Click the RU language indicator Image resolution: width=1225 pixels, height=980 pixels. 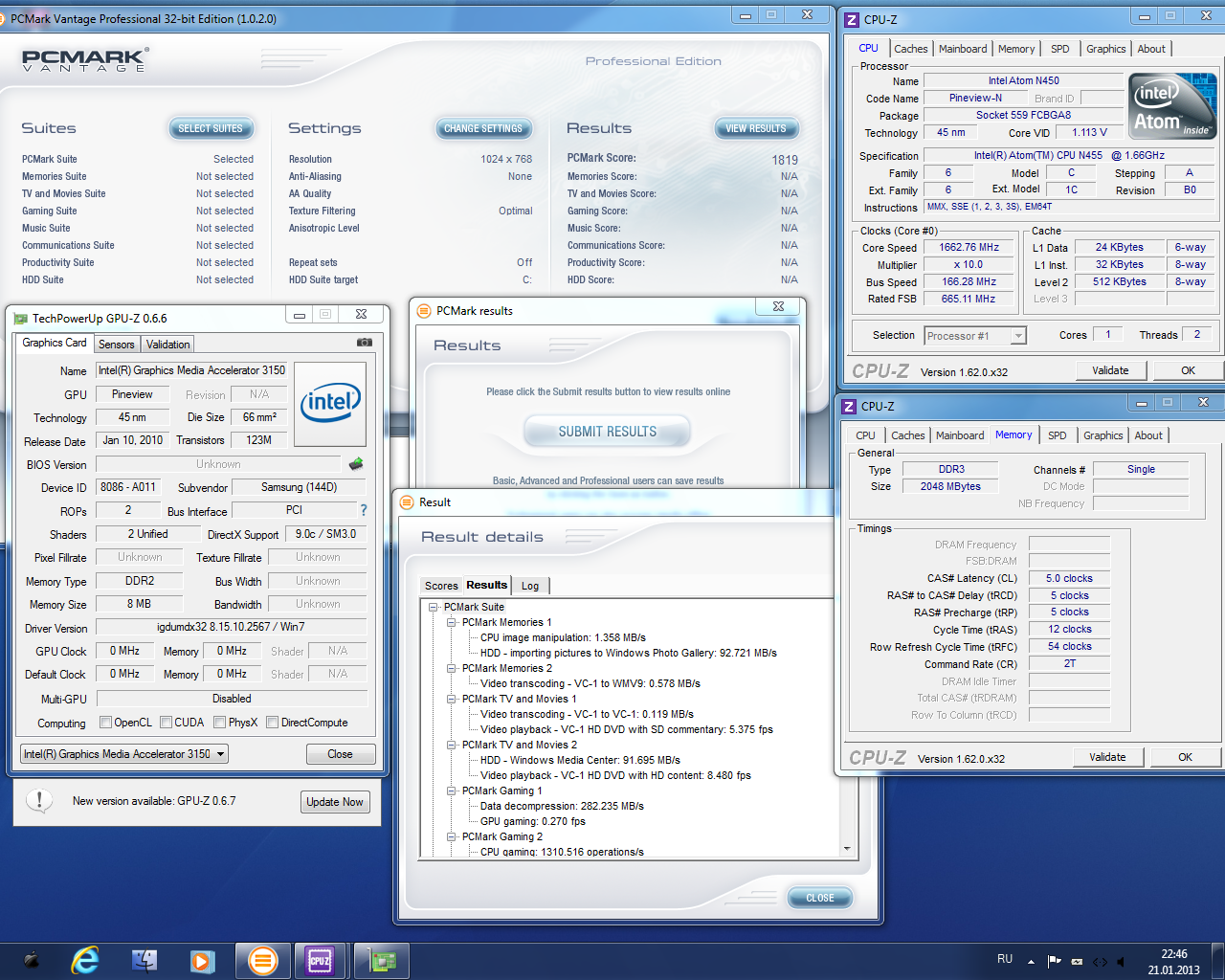pos(1005,959)
